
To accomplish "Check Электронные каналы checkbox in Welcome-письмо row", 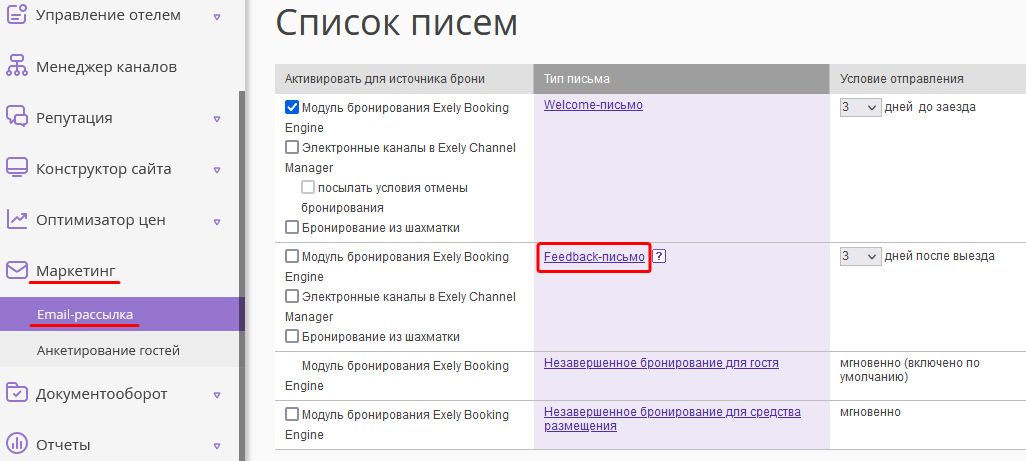I will (x=292, y=148).
